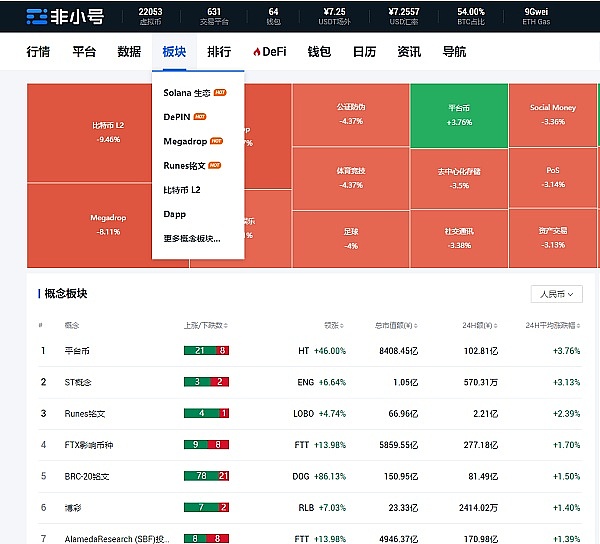Sort by 上涨/下跌数 column

tap(206, 325)
